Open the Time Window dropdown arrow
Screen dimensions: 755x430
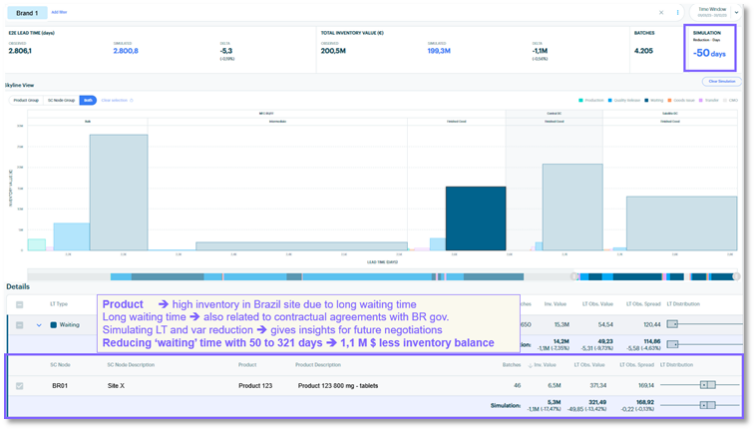pos(736,13)
